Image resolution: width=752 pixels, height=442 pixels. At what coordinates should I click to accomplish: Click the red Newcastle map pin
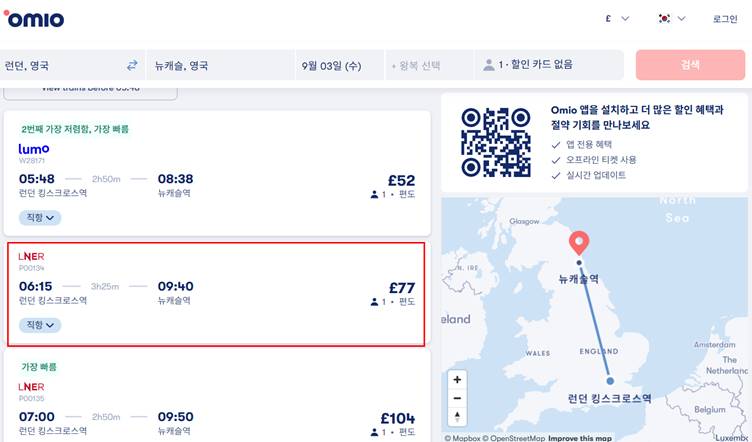579,243
